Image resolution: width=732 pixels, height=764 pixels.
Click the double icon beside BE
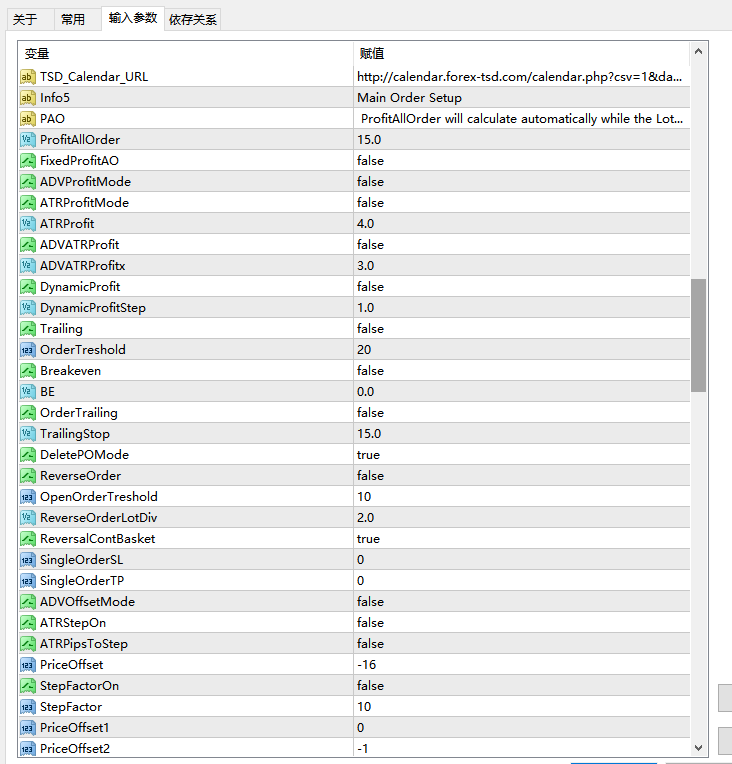[x=28, y=391]
